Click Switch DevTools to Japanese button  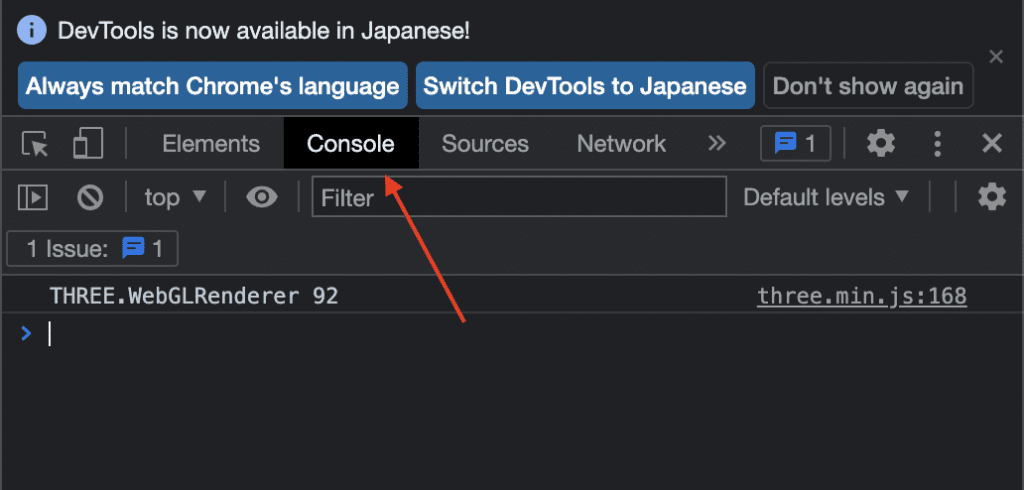[x=585, y=86]
